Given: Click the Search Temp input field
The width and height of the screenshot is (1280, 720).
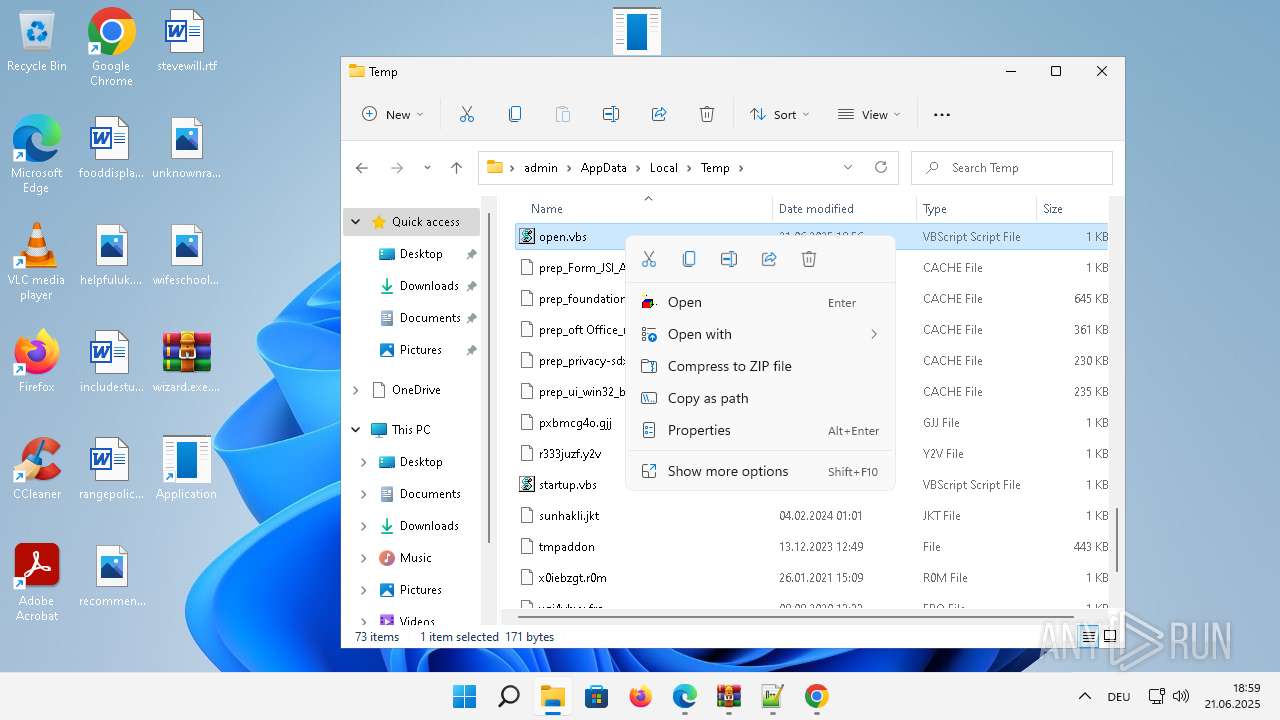Looking at the screenshot, I should click(x=1012, y=168).
